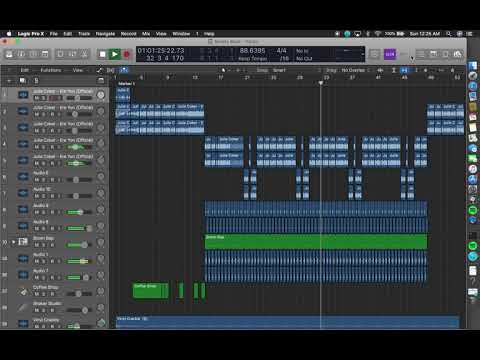The image size is (480, 360).
Task: Open the Navigate menu
Action: pos(105,34)
